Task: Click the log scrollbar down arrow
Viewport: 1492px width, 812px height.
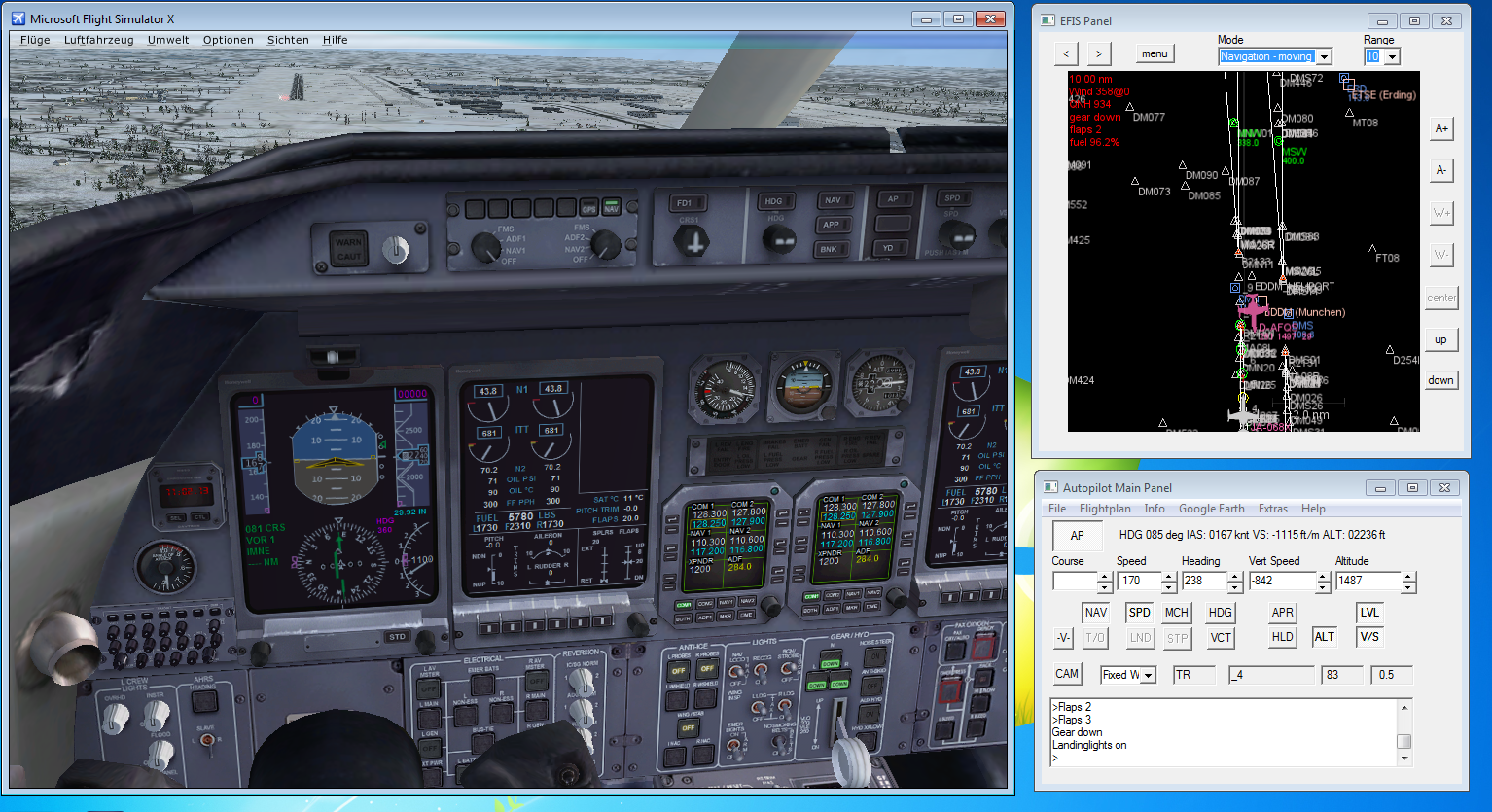Action: (x=1404, y=759)
